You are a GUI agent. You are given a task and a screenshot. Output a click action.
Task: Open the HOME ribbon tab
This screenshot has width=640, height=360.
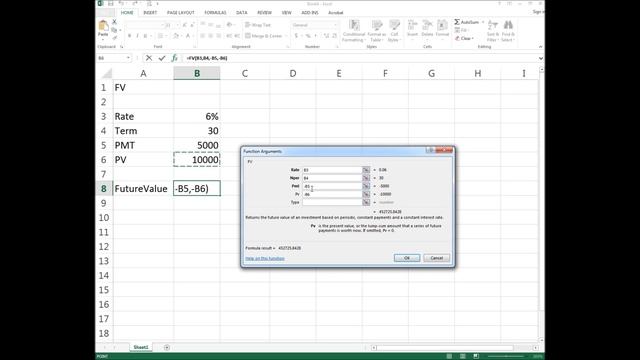coord(127,13)
